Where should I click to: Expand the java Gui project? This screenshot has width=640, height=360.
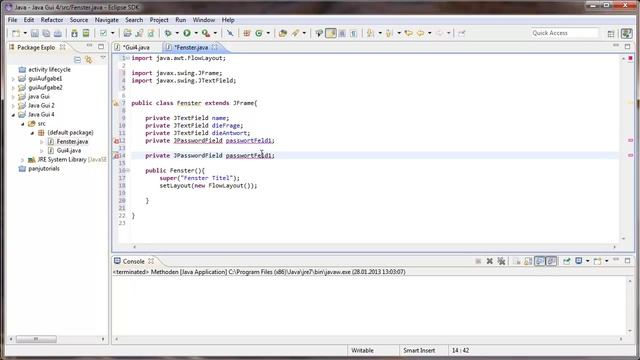(13, 97)
